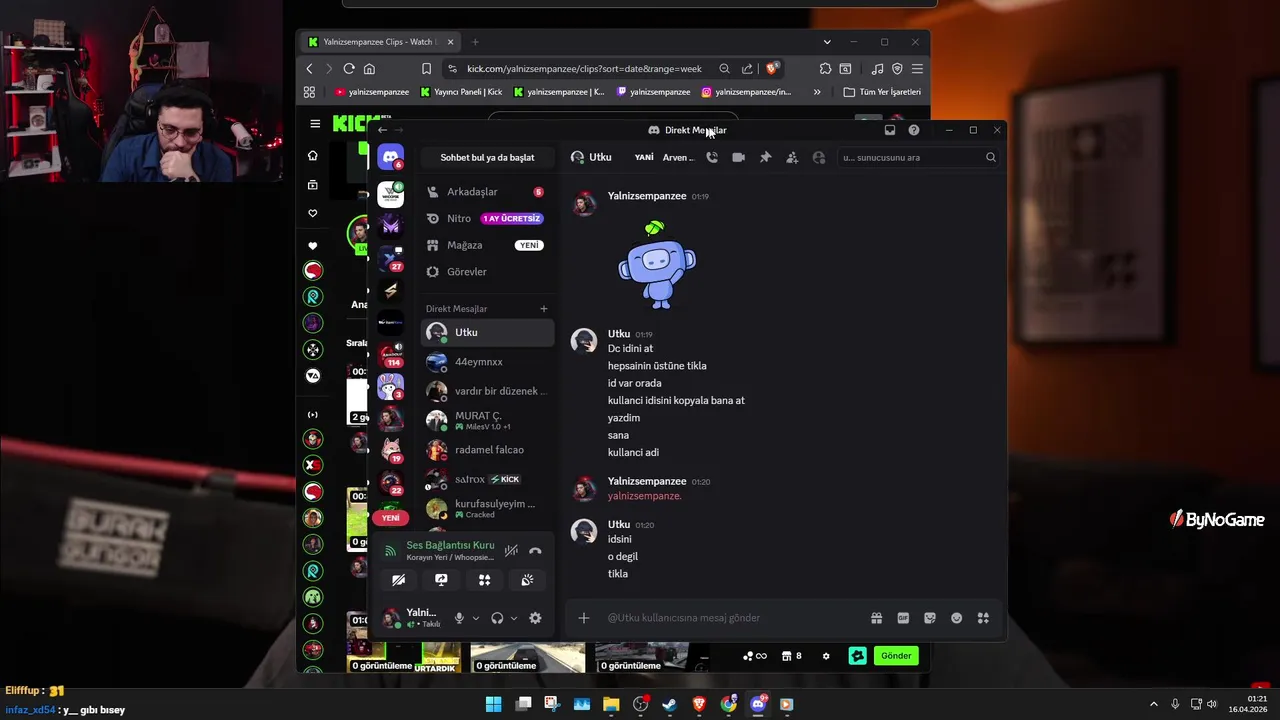Open GIF picker in message box

[x=903, y=618]
